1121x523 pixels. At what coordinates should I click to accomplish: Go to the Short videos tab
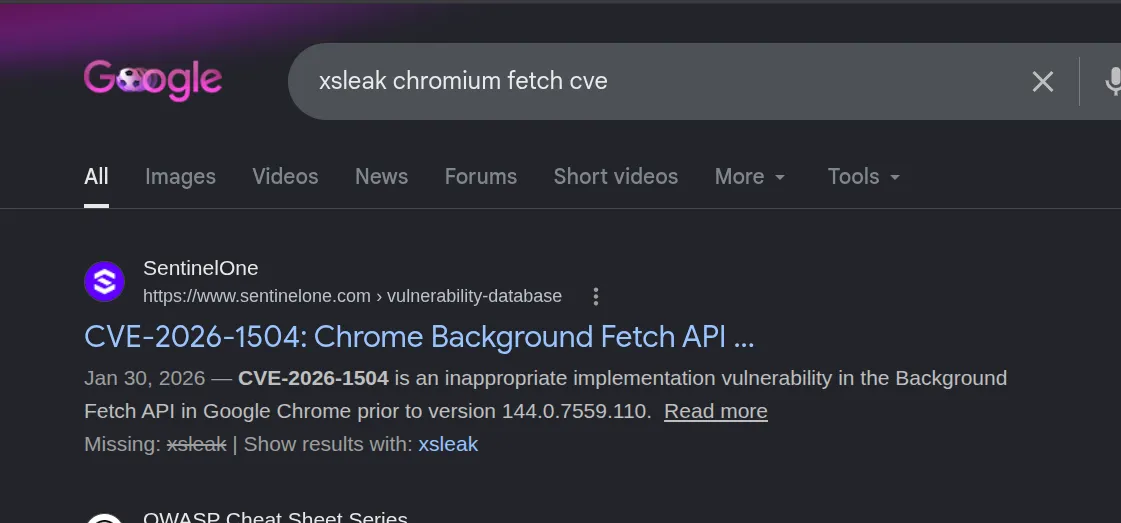coord(616,176)
